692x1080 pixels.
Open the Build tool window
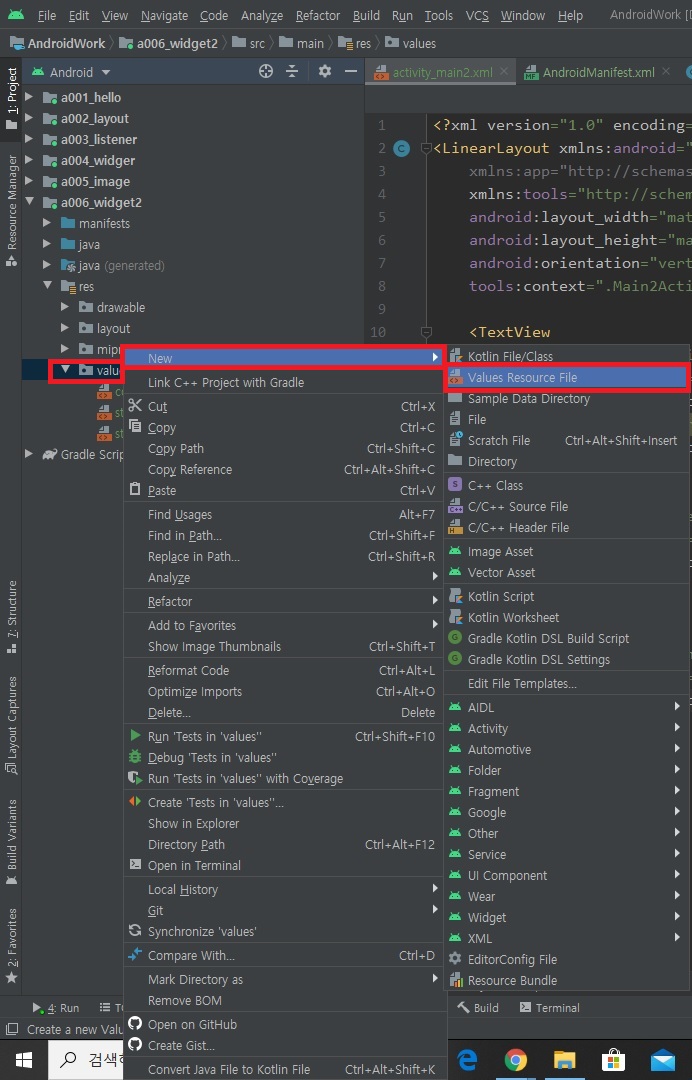tap(479, 1008)
